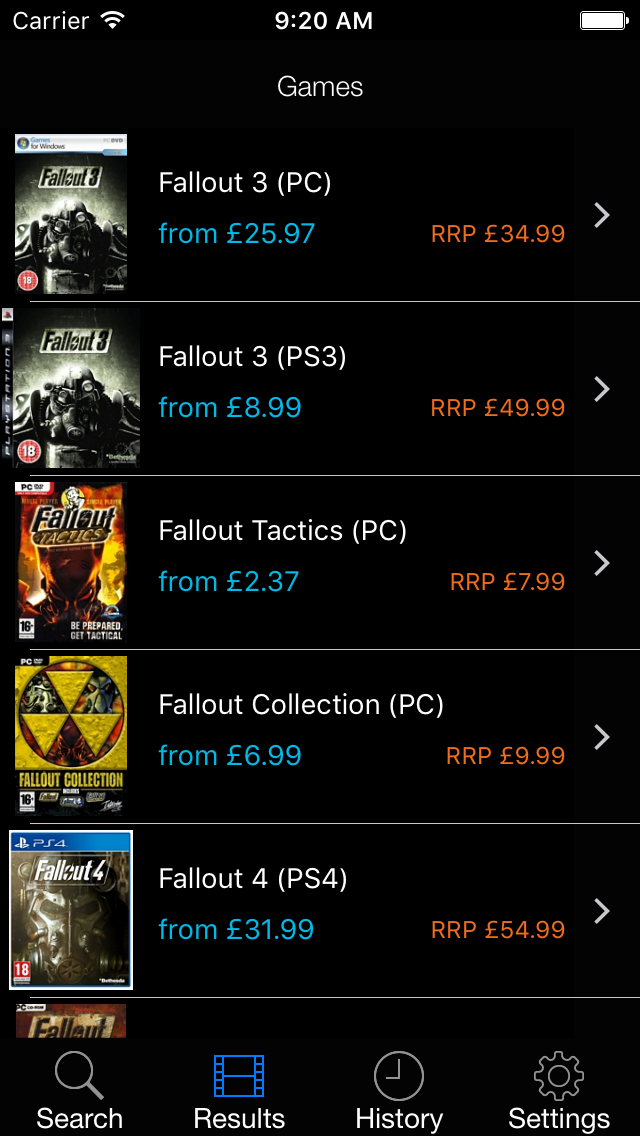Expand the Fallout Tactics (PC) chevron
This screenshot has width=640, height=1136.
coord(602,562)
